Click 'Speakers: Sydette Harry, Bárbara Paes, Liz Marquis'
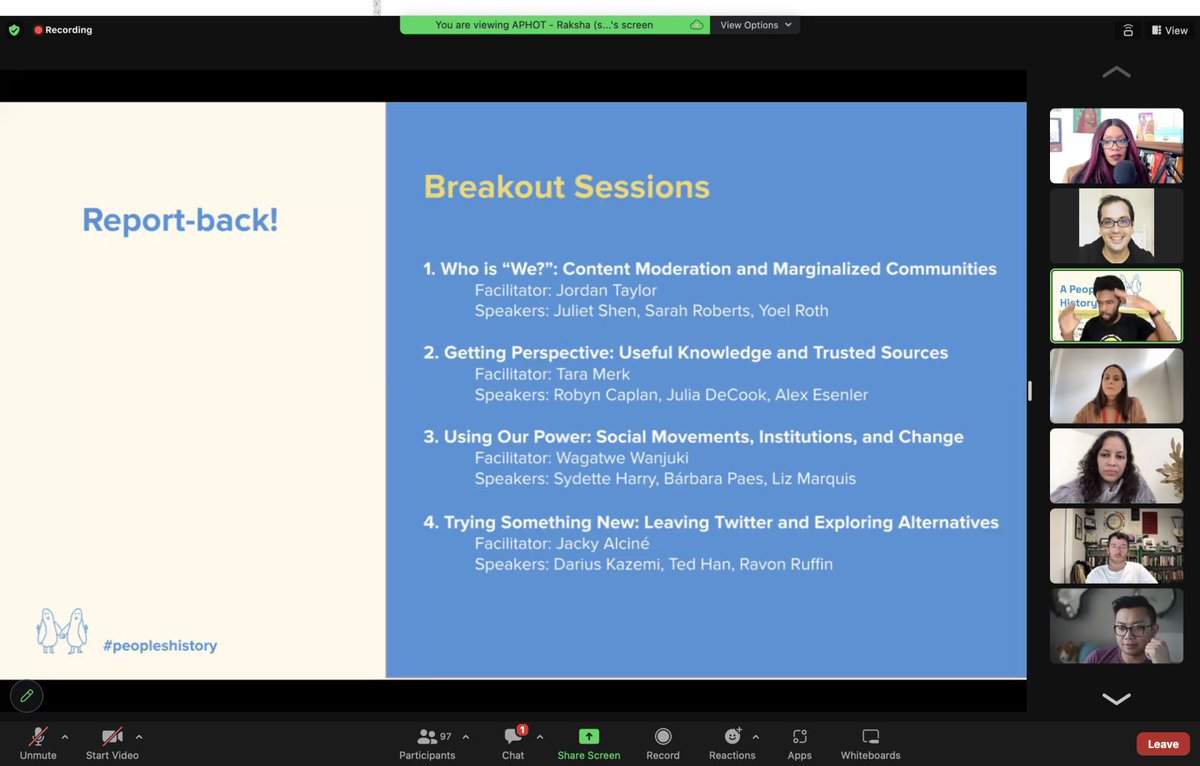Image resolution: width=1200 pixels, height=766 pixels. coord(666,479)
